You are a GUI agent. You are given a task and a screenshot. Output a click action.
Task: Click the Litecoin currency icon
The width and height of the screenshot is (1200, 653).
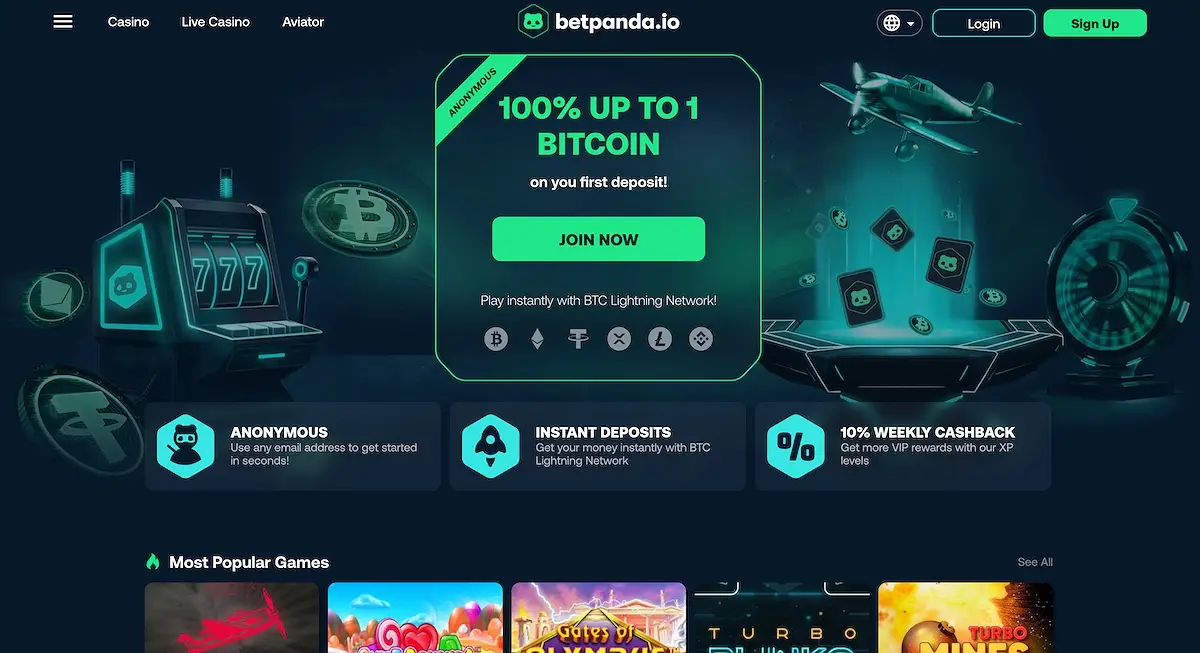[660, 339]
